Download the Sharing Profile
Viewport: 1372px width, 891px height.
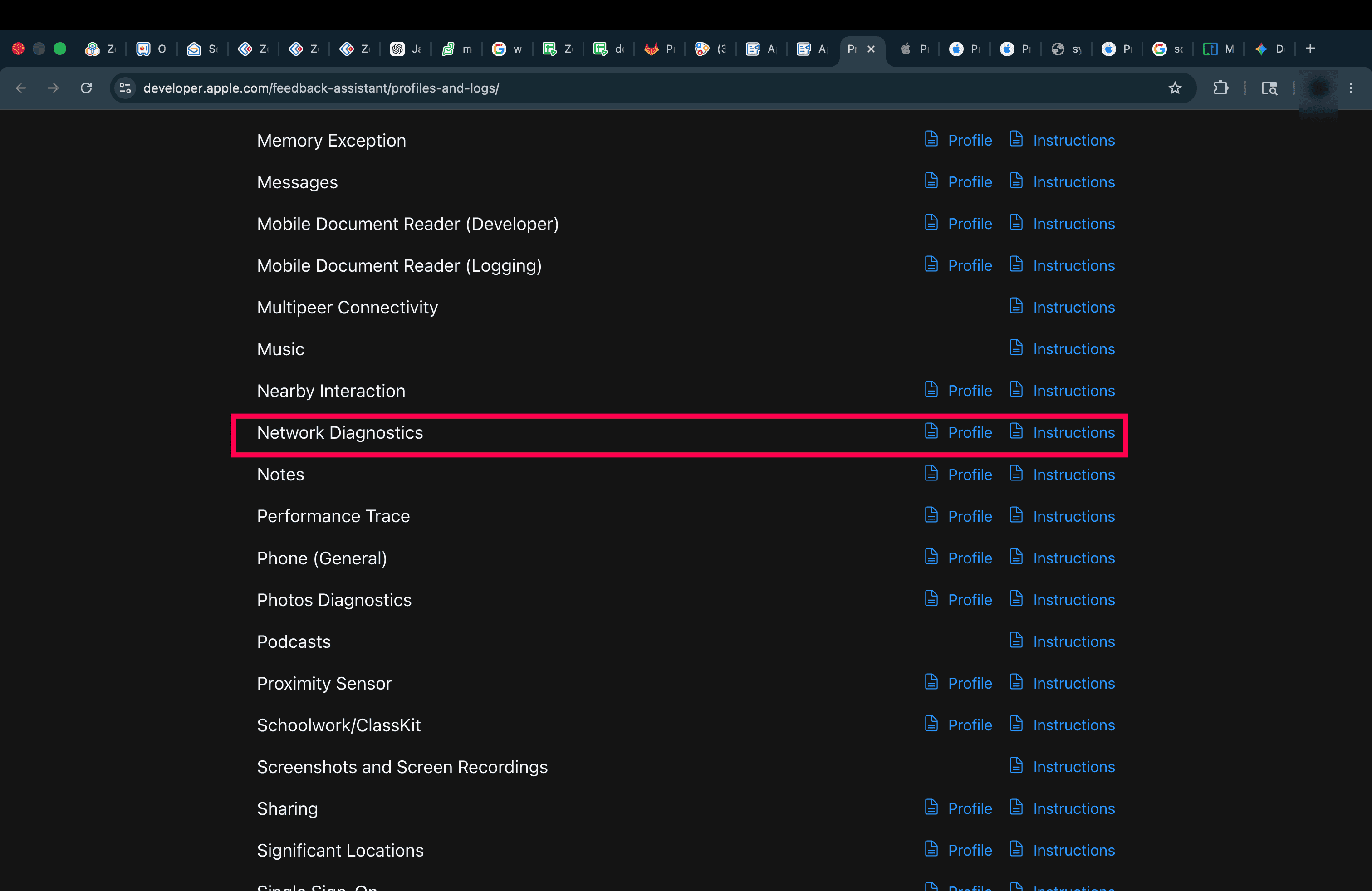point(970,808)
